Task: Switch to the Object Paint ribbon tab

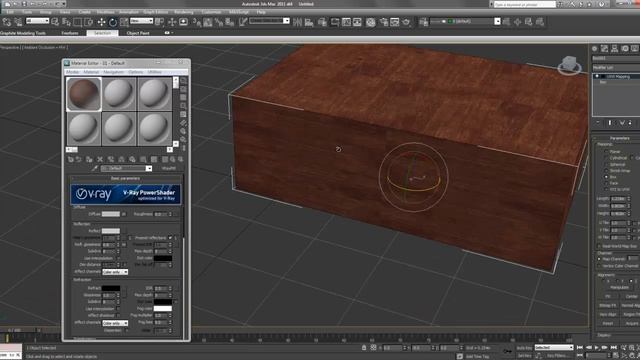Action: (x=138, y=33)
